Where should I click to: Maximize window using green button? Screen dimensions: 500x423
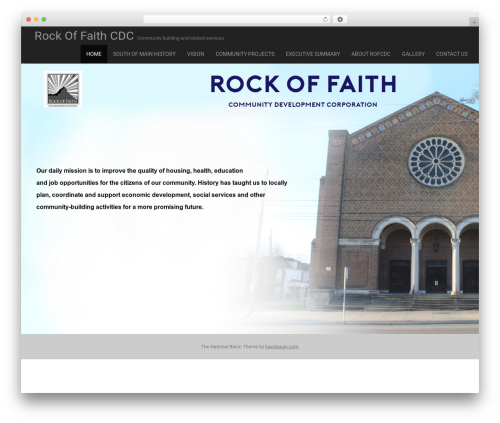coord(44,19)
